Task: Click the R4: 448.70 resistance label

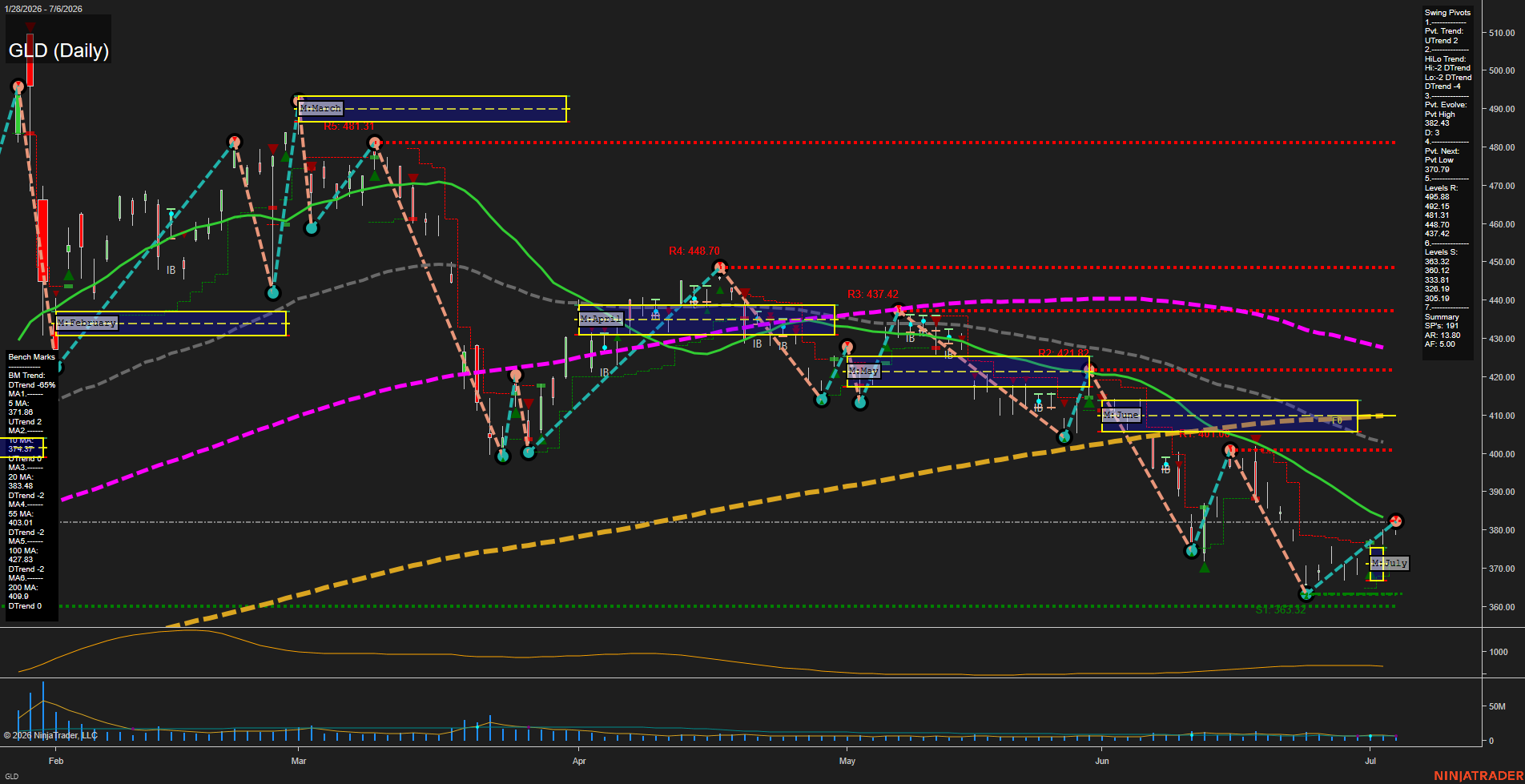Action: [x=694, y=251]
